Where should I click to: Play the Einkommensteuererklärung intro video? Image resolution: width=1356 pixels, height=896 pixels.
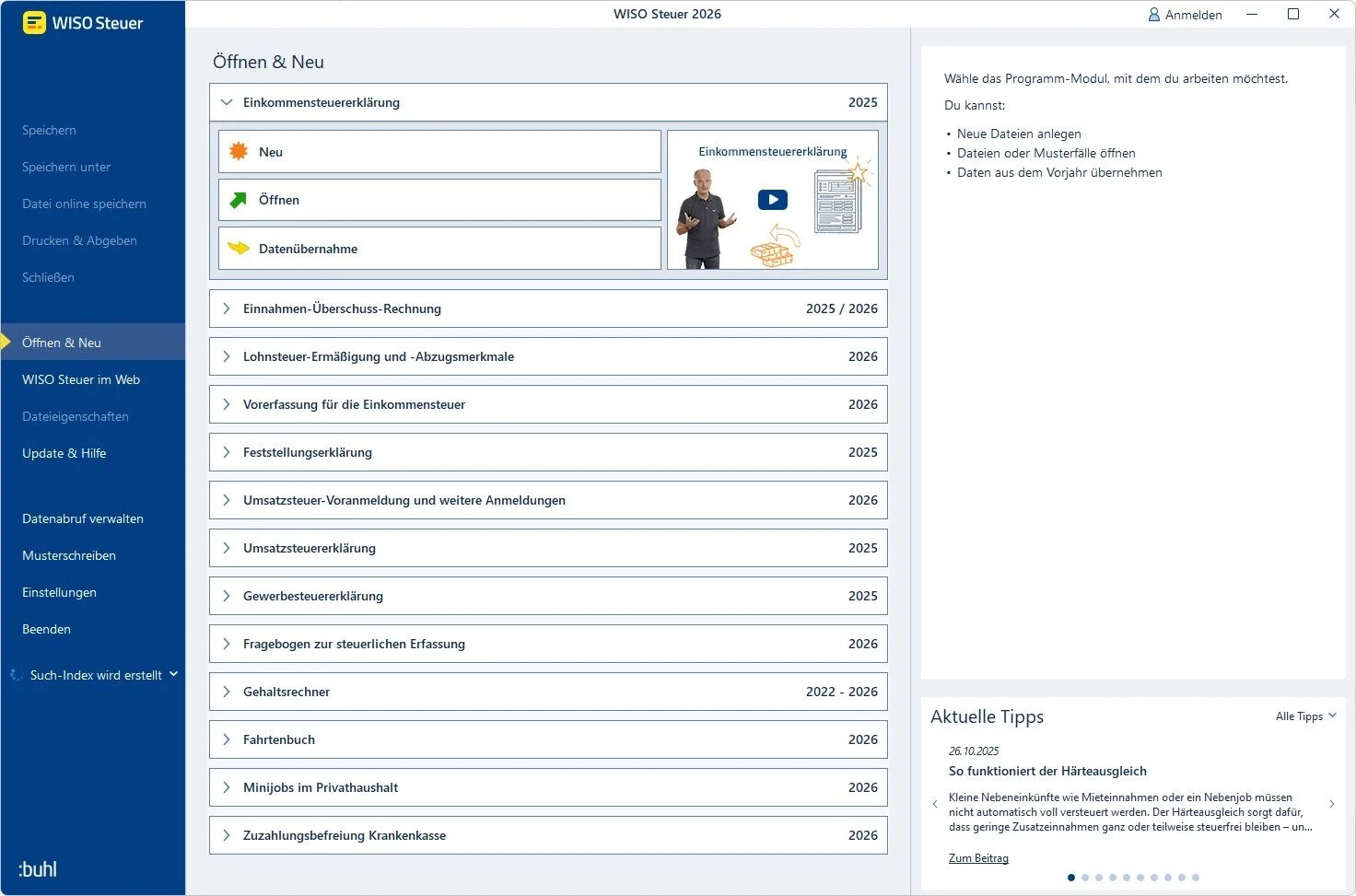[x=773, y=199]
